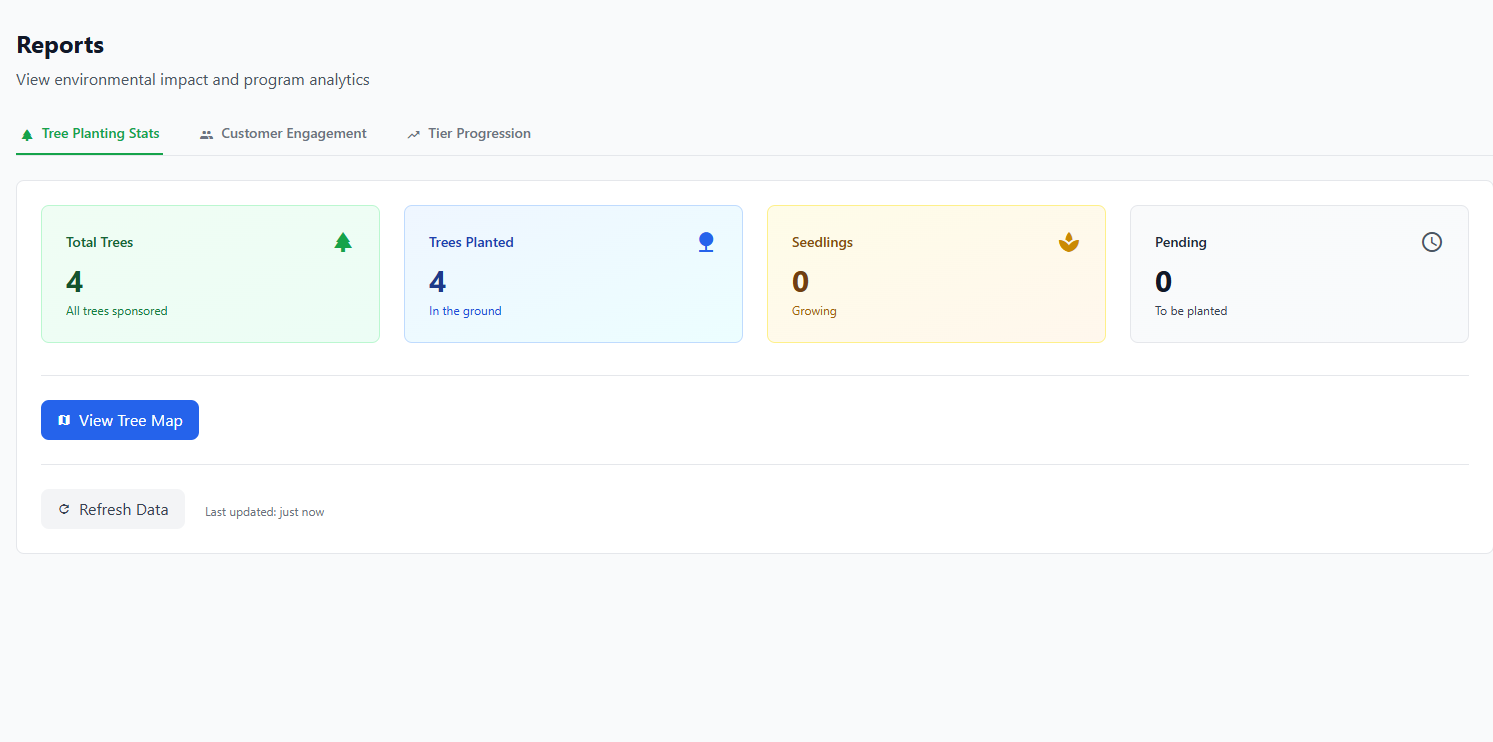The width and height of the screenshot is (1493, 742).
Task: Click the circular refresh arrow icon
Action: coord(64,510)
